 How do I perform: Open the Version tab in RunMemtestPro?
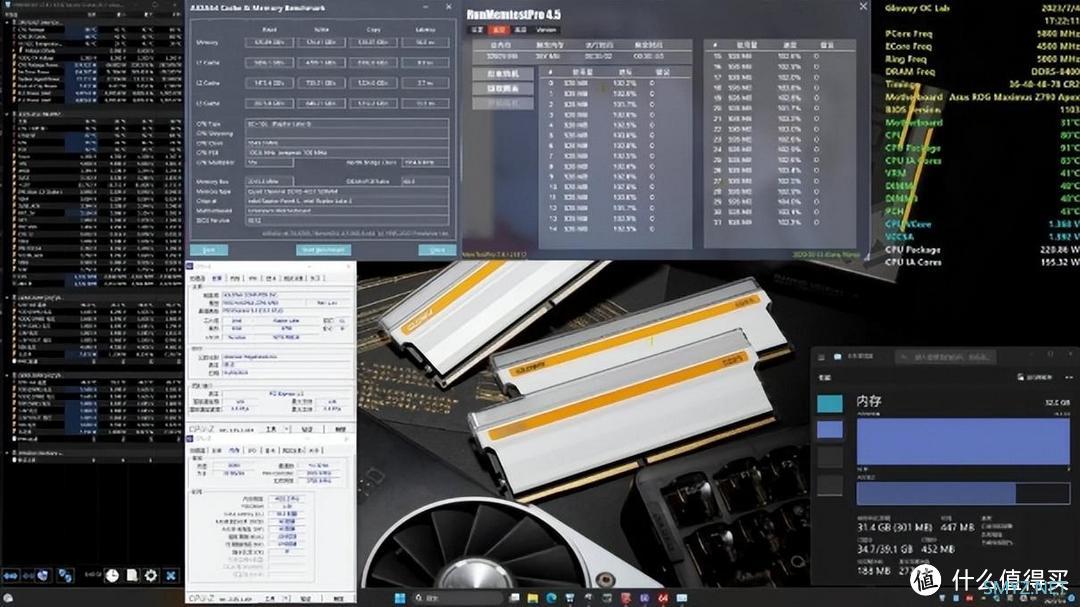[546, 30]
